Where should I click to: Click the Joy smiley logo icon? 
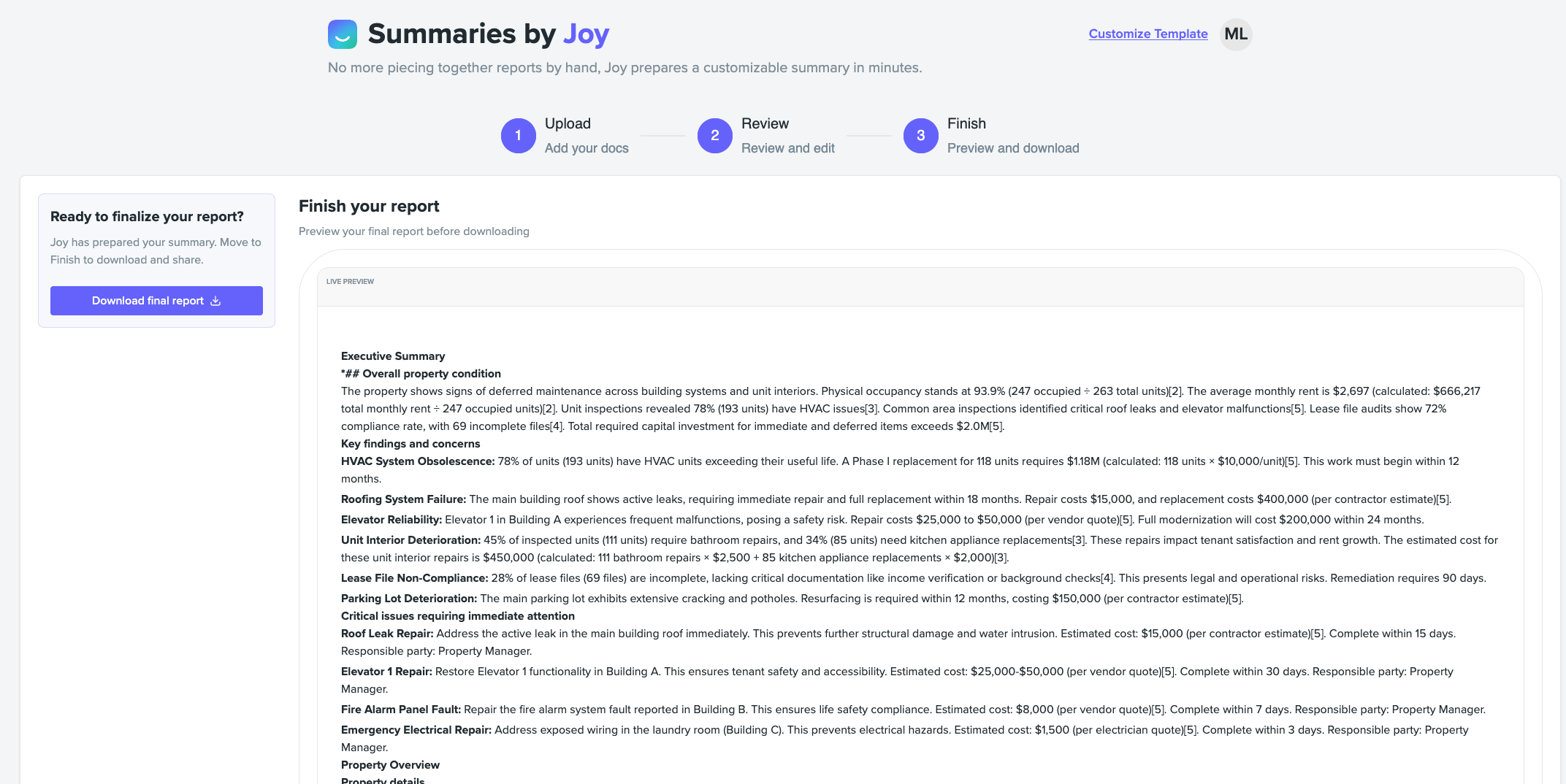point(343,34)
